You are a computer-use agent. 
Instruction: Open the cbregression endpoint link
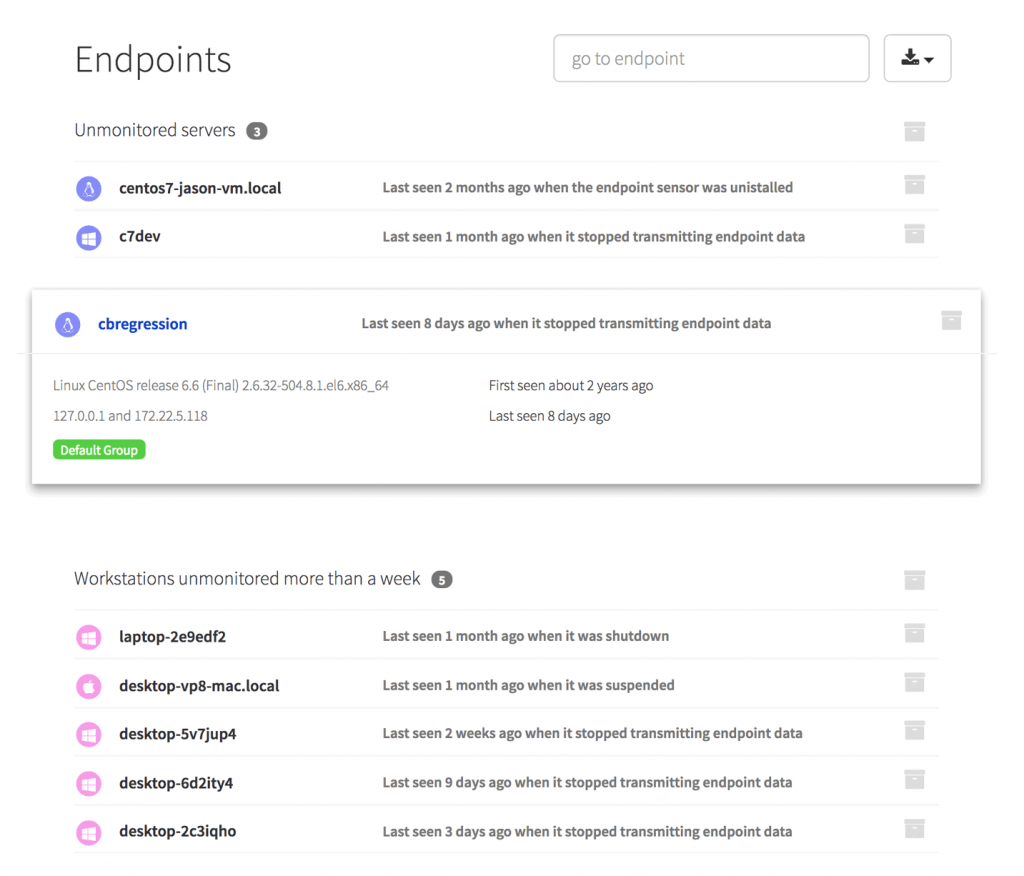point(142,324)
